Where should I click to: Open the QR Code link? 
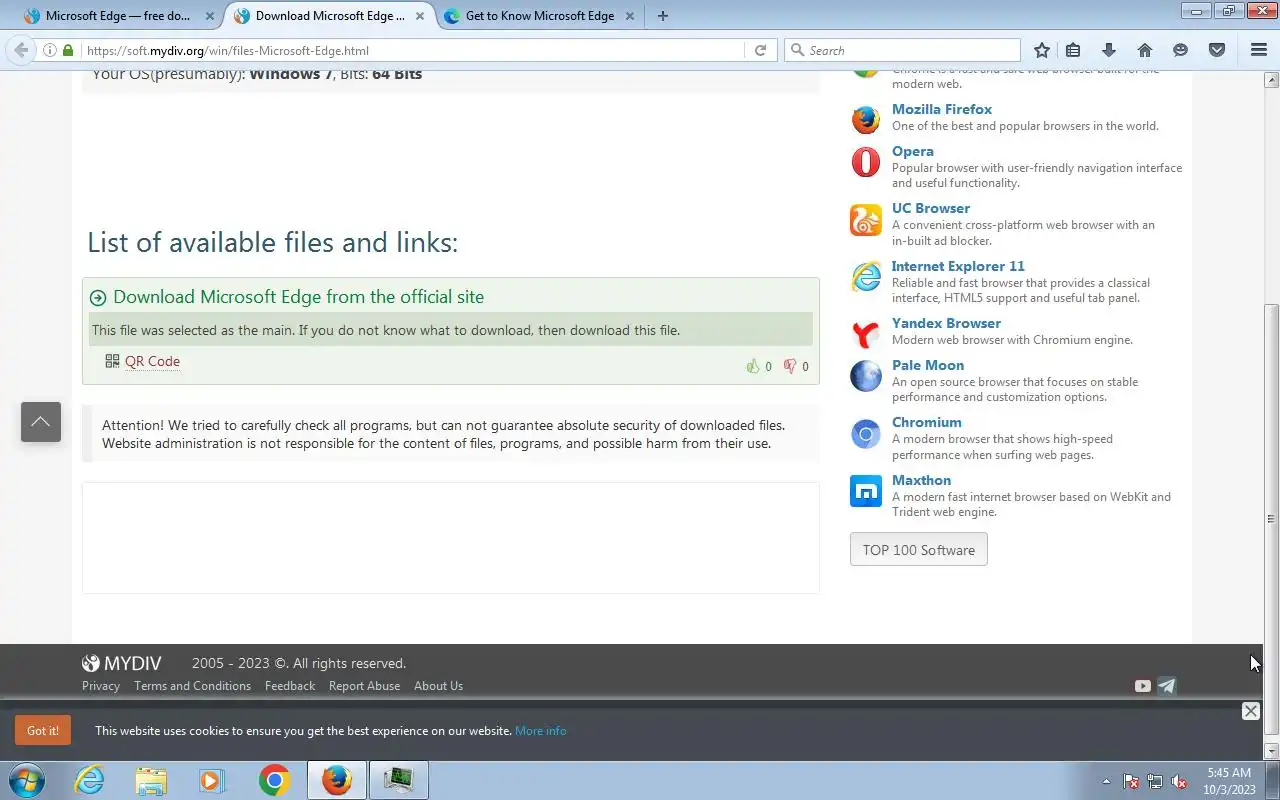[152, 362]
